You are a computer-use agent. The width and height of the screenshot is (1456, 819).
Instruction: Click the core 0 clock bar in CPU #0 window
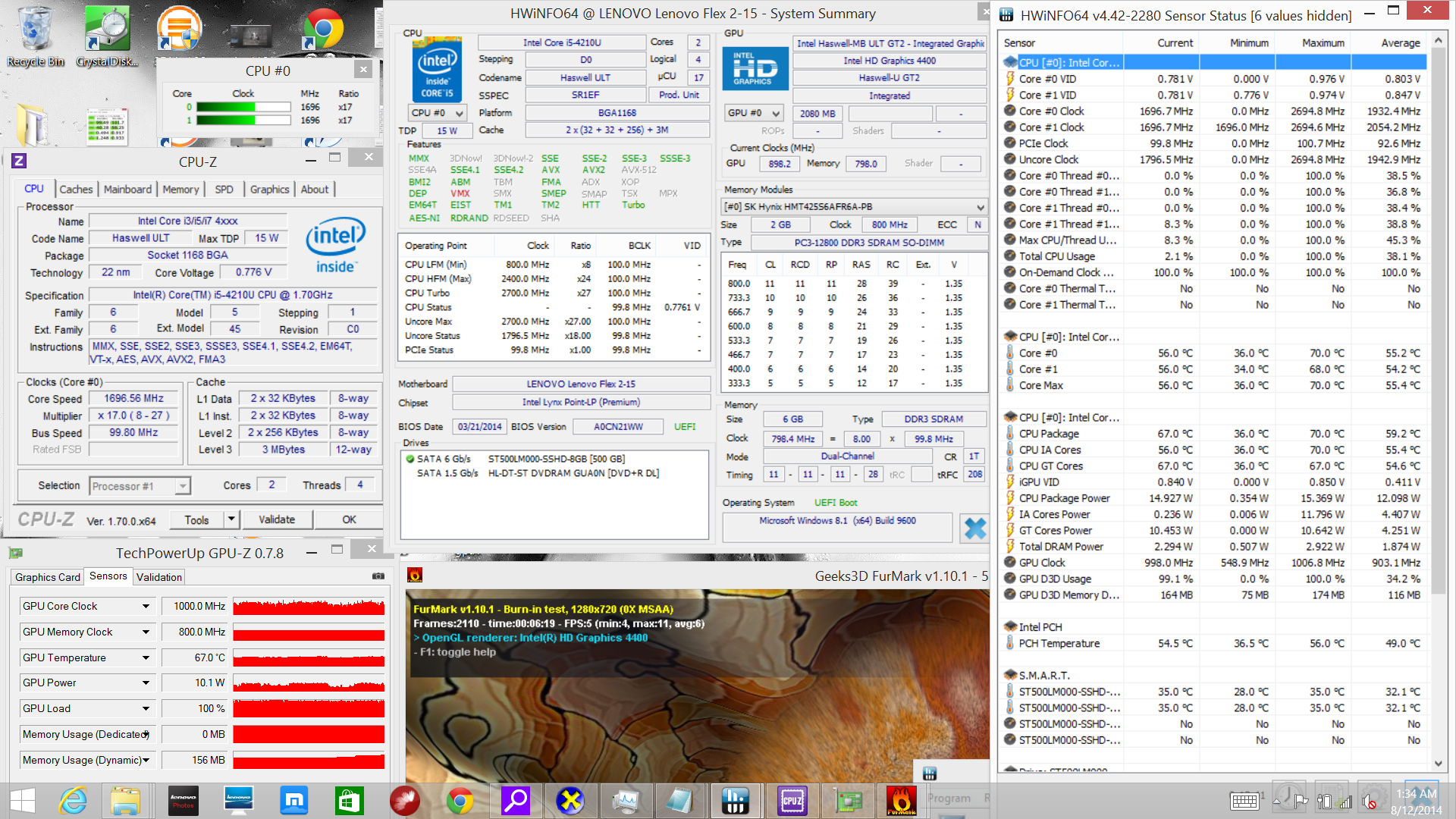pos(243,107)
